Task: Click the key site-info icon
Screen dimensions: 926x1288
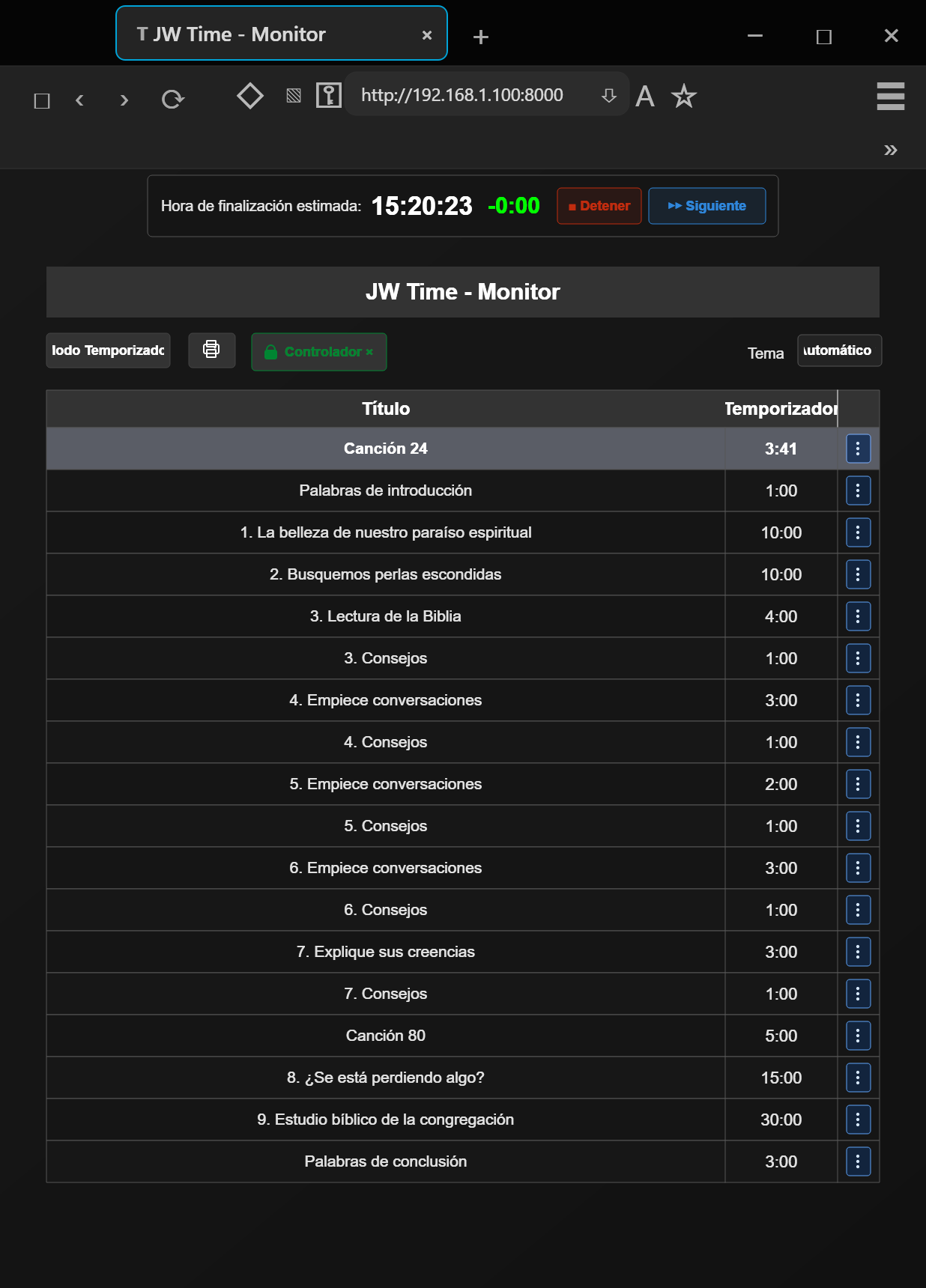Action: (x=329, y=95)
